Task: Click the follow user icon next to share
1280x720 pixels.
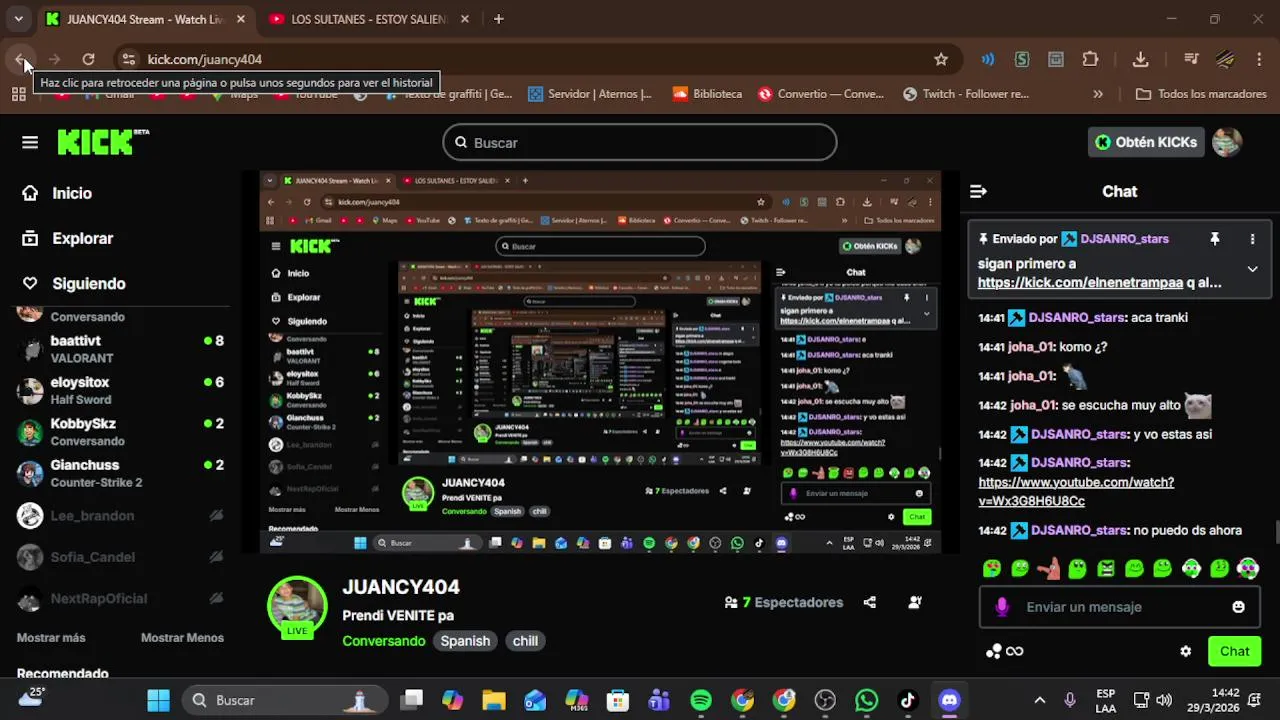Action: point(915,602)
